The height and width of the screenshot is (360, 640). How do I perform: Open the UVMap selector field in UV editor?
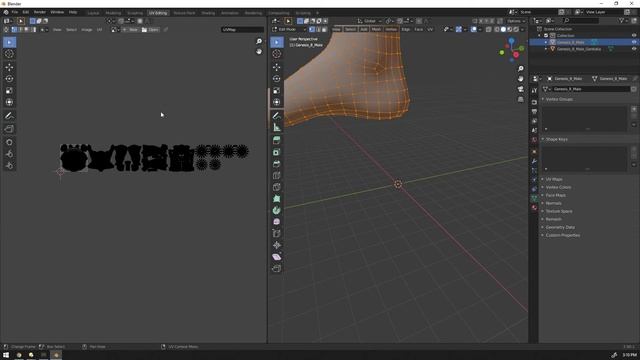point(242,29)
